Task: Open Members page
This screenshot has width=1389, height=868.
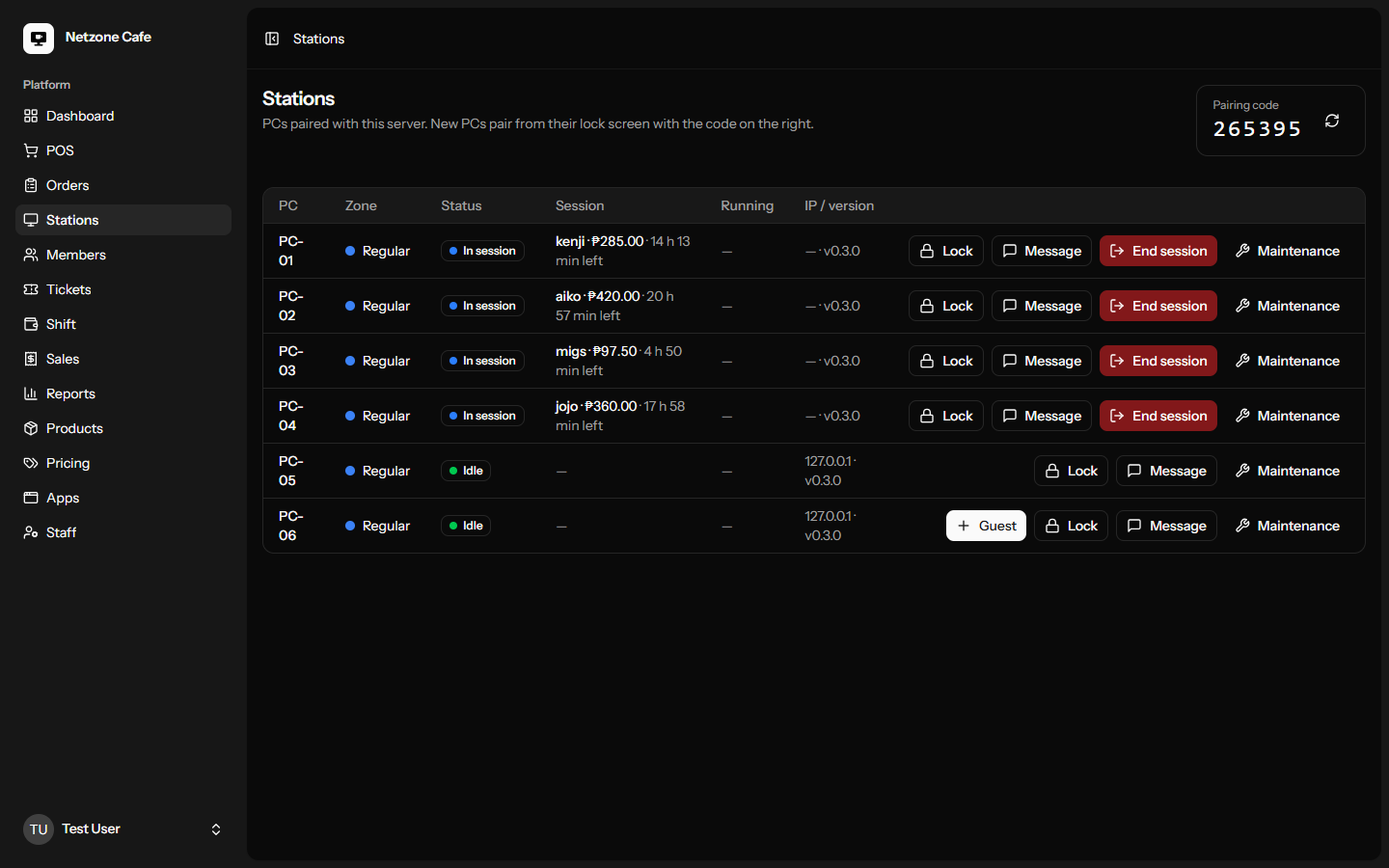Action: pos(123,255)
